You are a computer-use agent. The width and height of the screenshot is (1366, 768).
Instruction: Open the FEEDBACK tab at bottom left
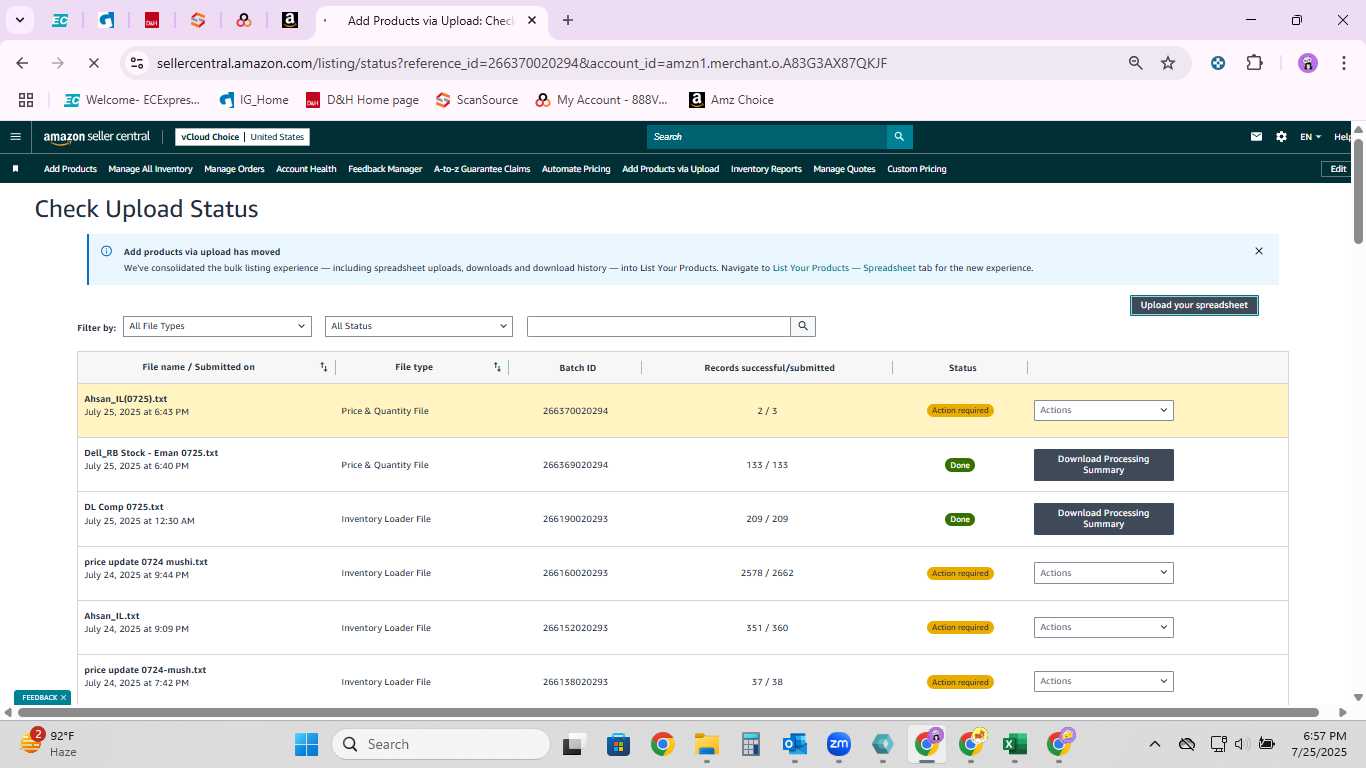click(x=43, y=697)
